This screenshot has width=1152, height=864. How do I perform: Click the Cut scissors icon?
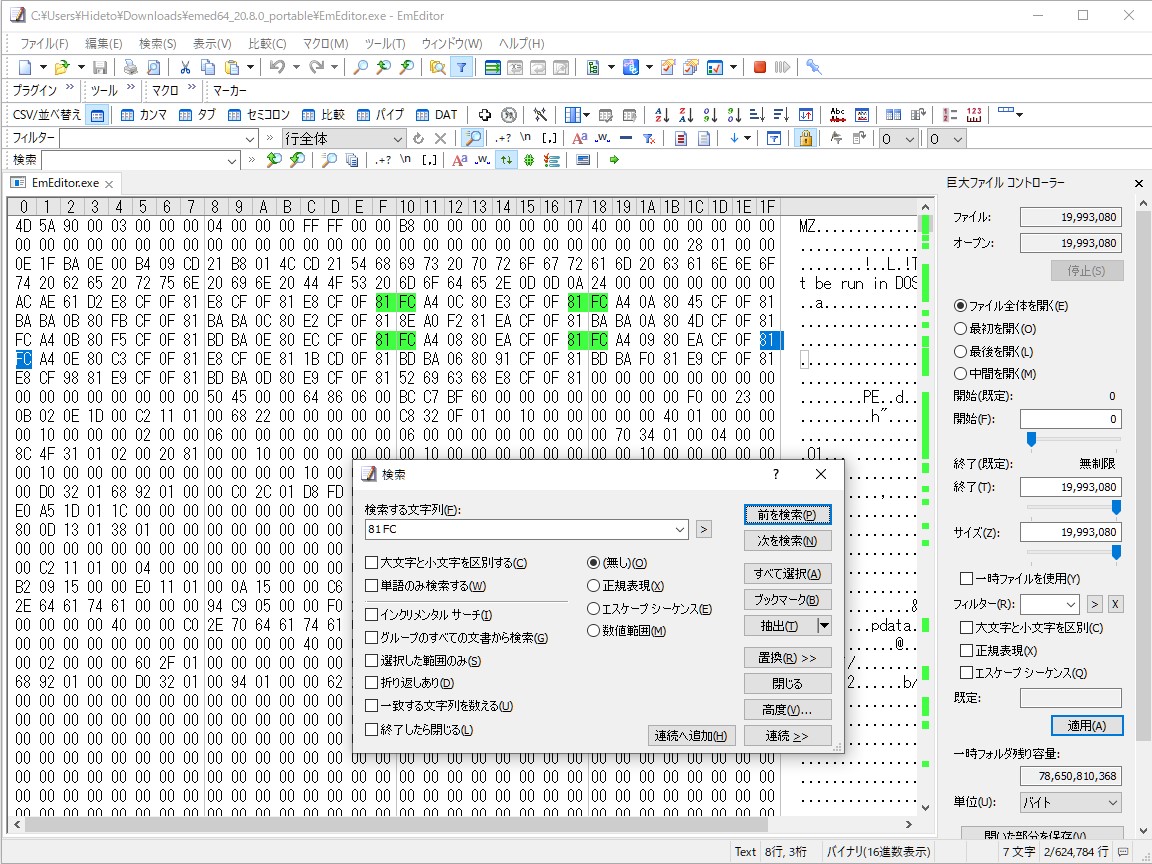185,68
